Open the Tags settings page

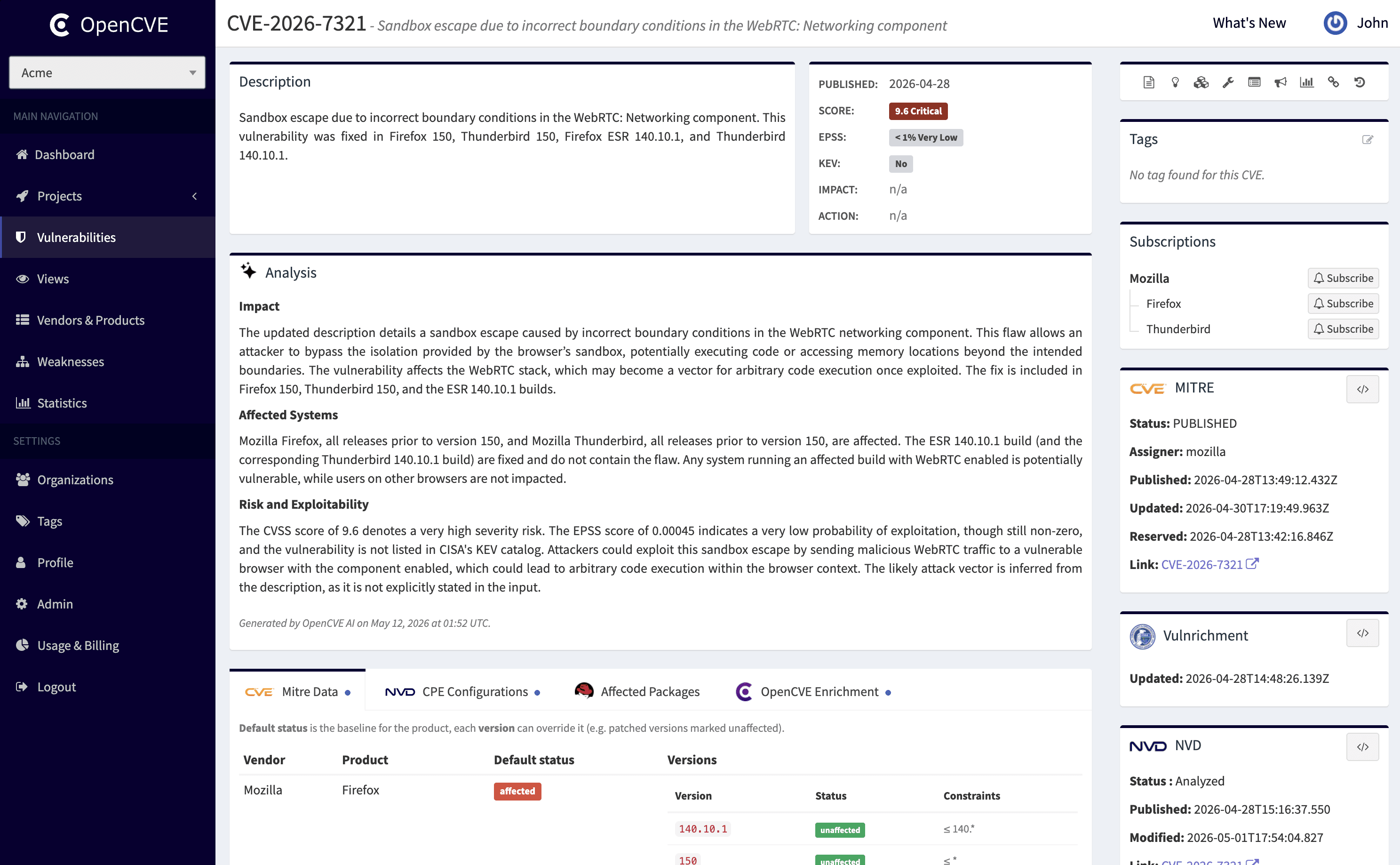click(108, 521)
